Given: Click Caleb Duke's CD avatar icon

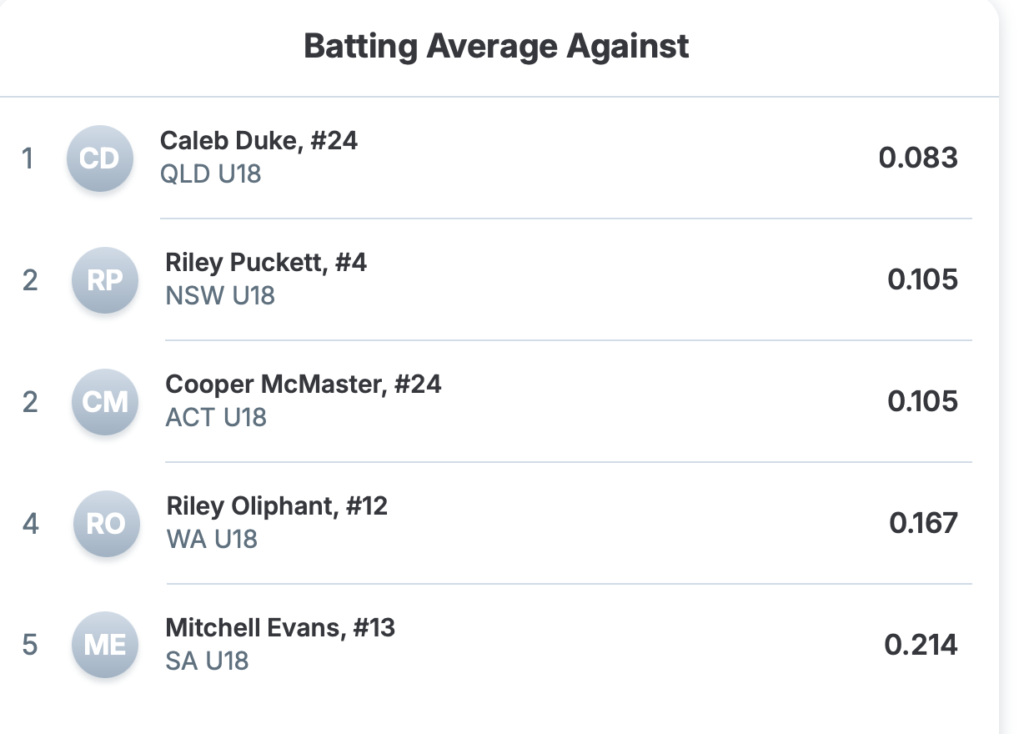Looking at the screenshot, I should [x=99, y=158].
